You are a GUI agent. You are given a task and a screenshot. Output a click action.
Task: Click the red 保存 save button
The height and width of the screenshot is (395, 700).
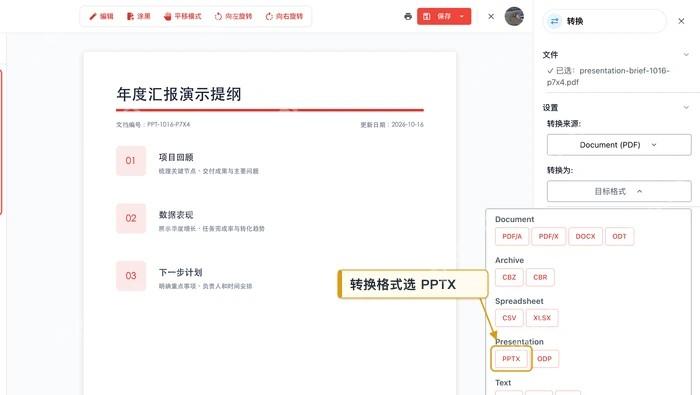(438, 17)
